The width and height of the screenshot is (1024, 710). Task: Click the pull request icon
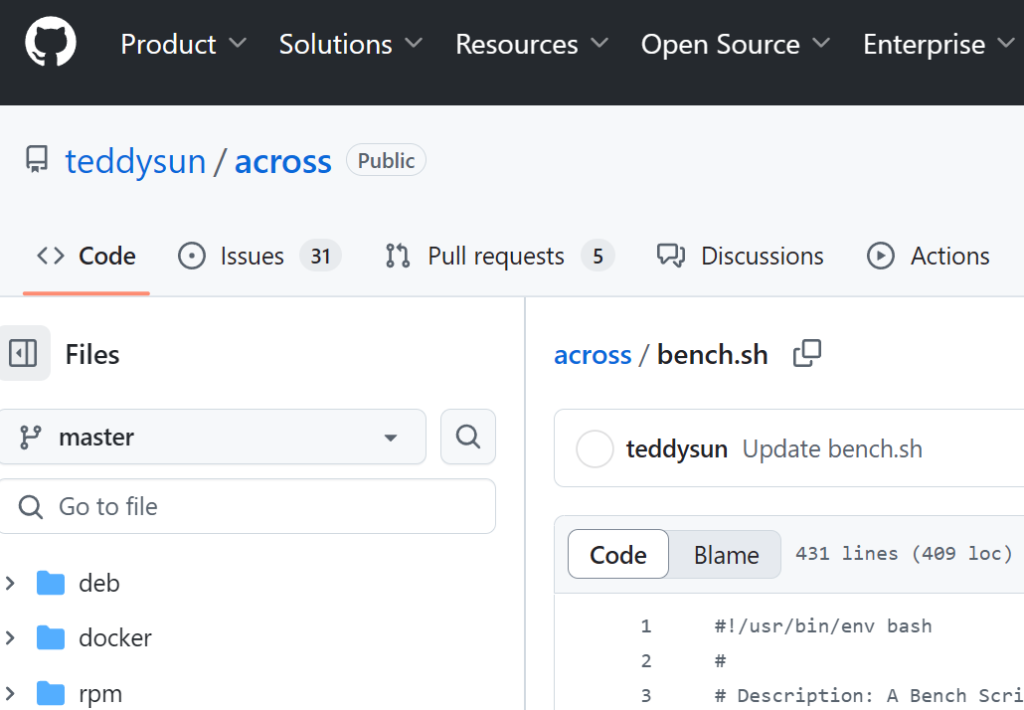[x=397, y=256]
